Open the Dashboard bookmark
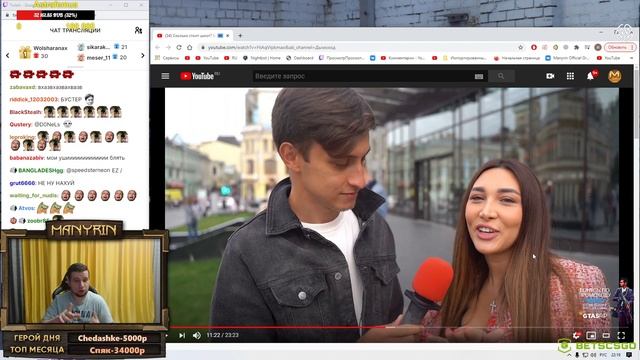640x360 pixels. point(300,58)
